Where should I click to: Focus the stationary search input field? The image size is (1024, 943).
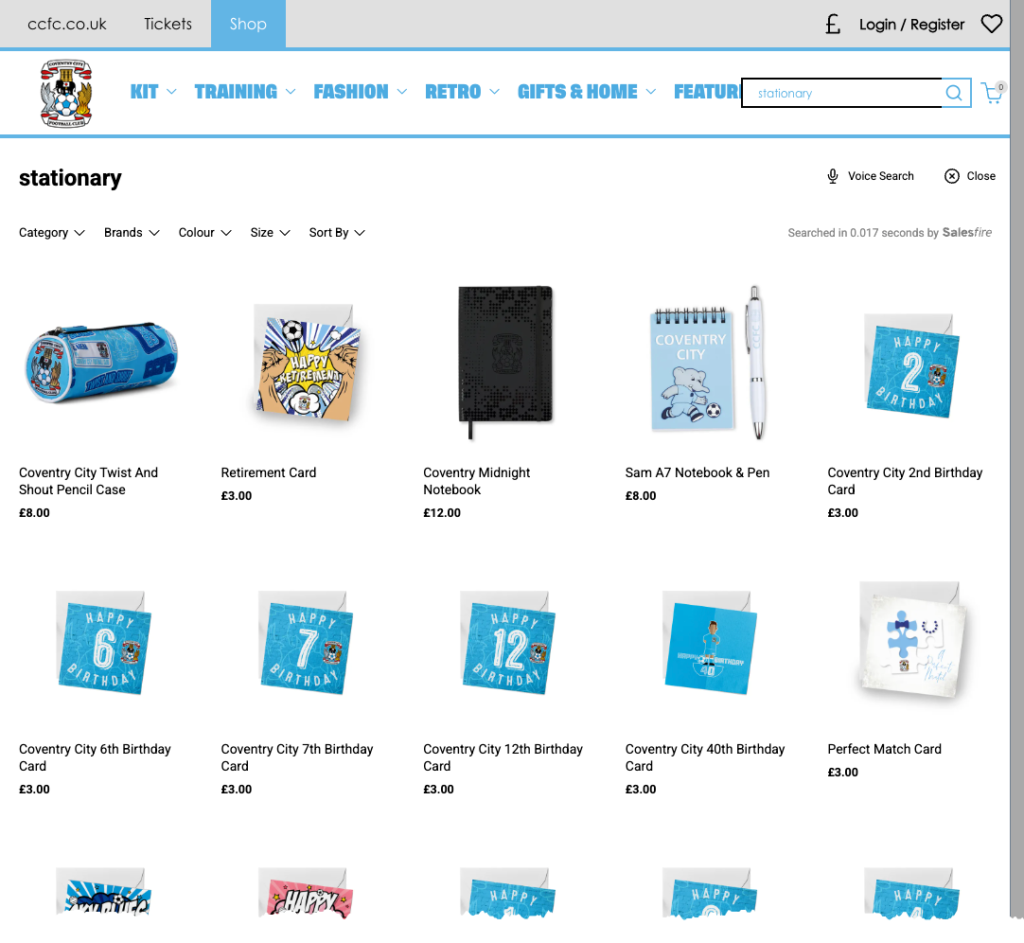842,93
